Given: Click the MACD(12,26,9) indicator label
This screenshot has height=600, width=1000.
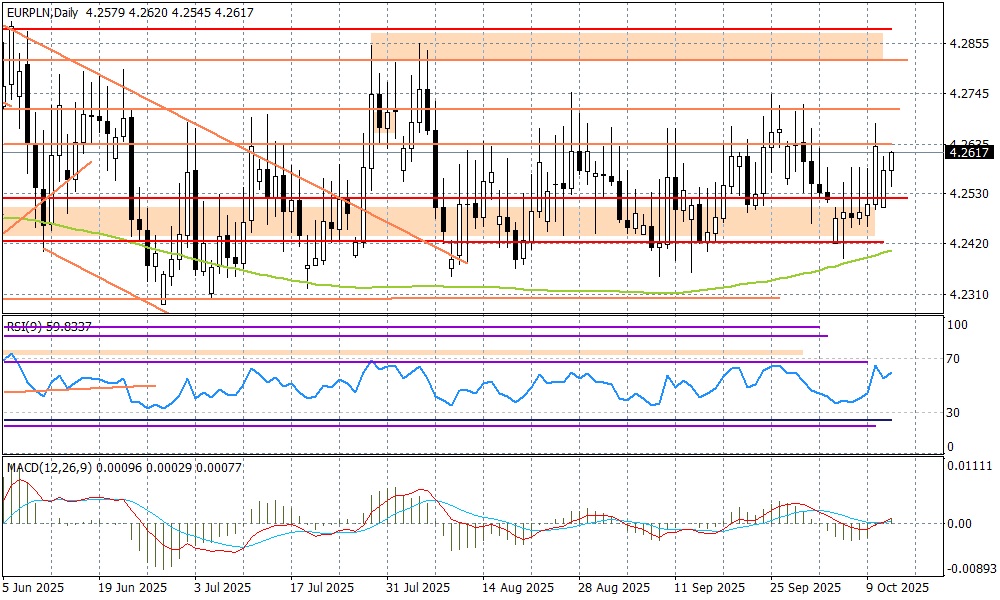Looking at the screenshot, I should 47,467.
